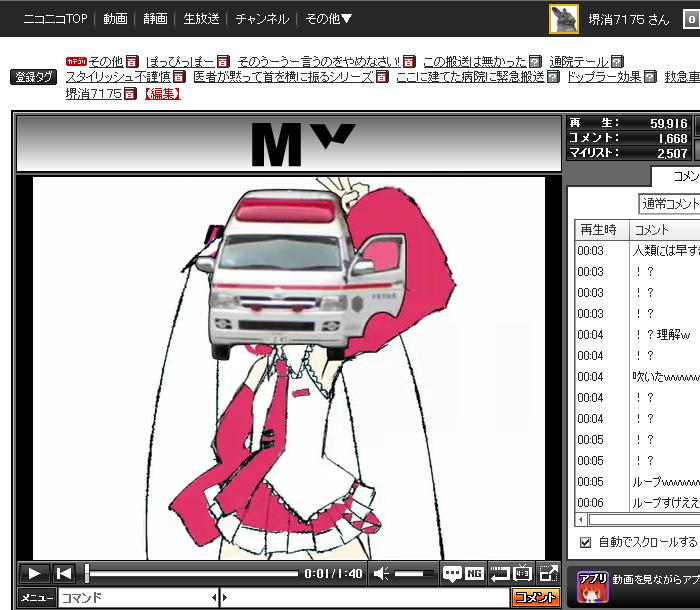
Task: Click question icon beside ドップラー効果 tag
Action: click(650, 77)
